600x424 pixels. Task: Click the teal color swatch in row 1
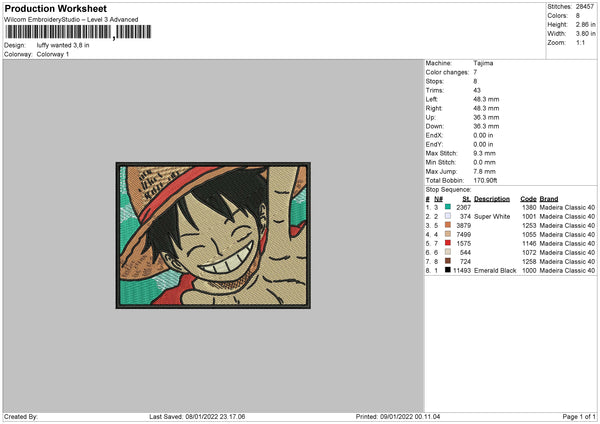(448, 207)
